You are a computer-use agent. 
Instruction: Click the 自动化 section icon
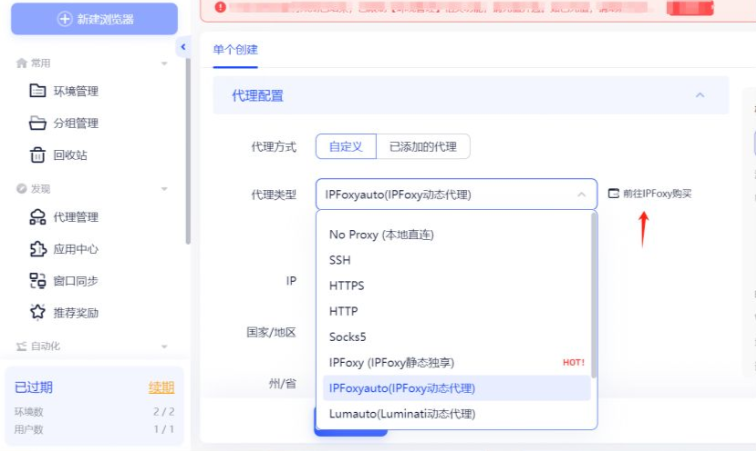click(x=21, y=346)
